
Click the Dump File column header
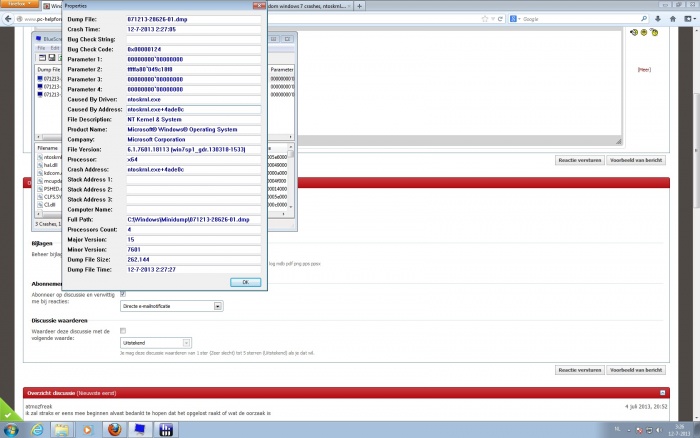[x=48, y=70]
